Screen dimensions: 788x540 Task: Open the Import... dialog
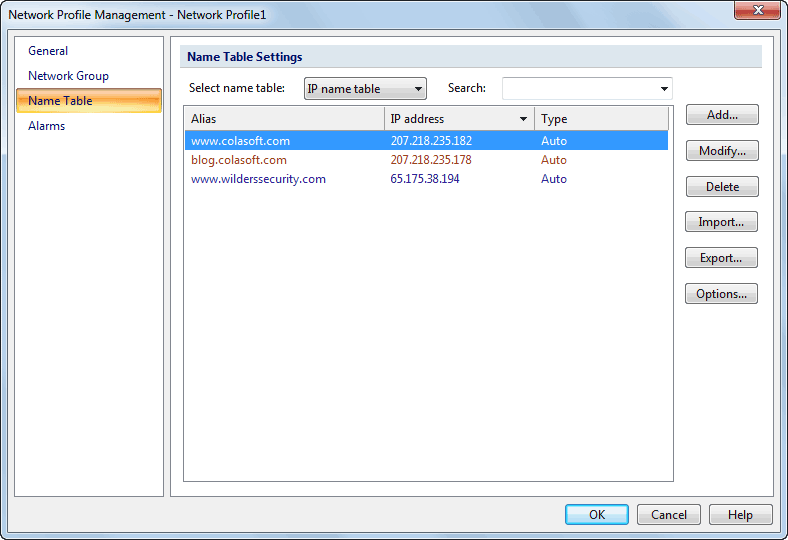[x=721, y=222]
